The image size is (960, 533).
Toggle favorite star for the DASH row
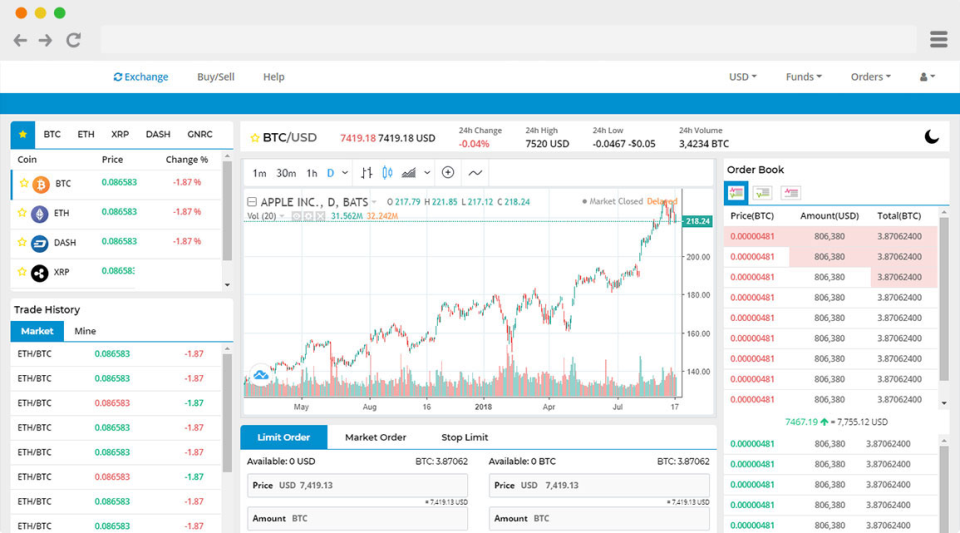[x=22, y=242]
